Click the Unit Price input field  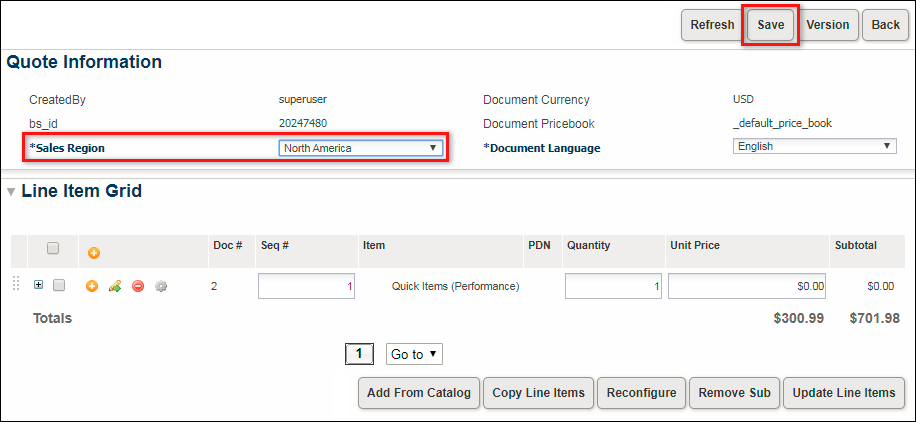[747, 286]
